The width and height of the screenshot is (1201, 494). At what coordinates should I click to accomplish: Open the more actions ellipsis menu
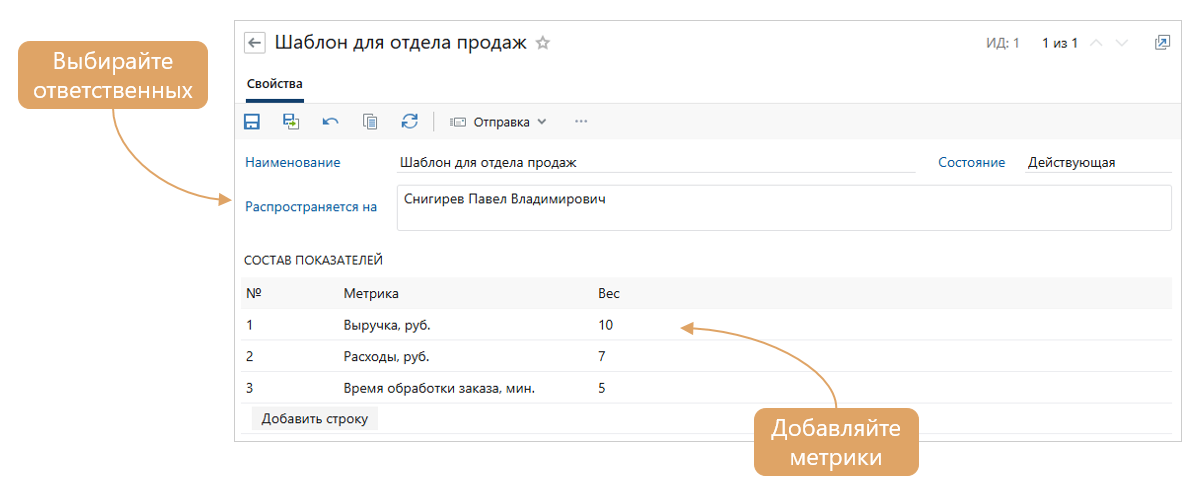click(x=581, y=122)
